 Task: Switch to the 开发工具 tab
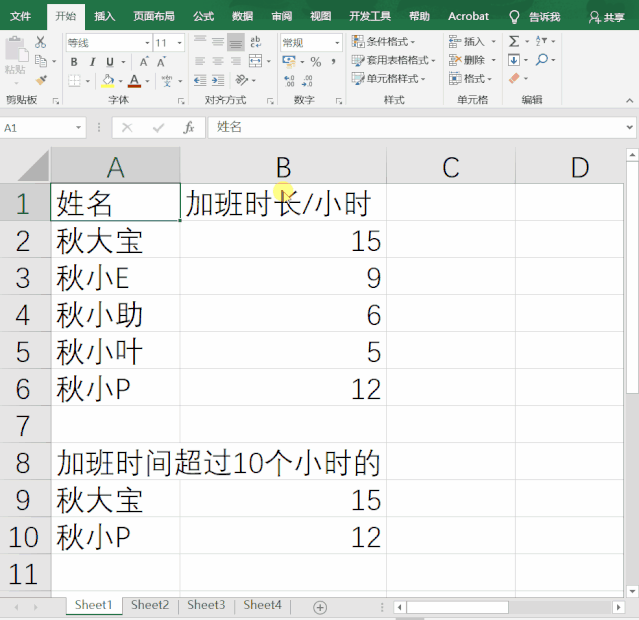(x=370, y=16)
